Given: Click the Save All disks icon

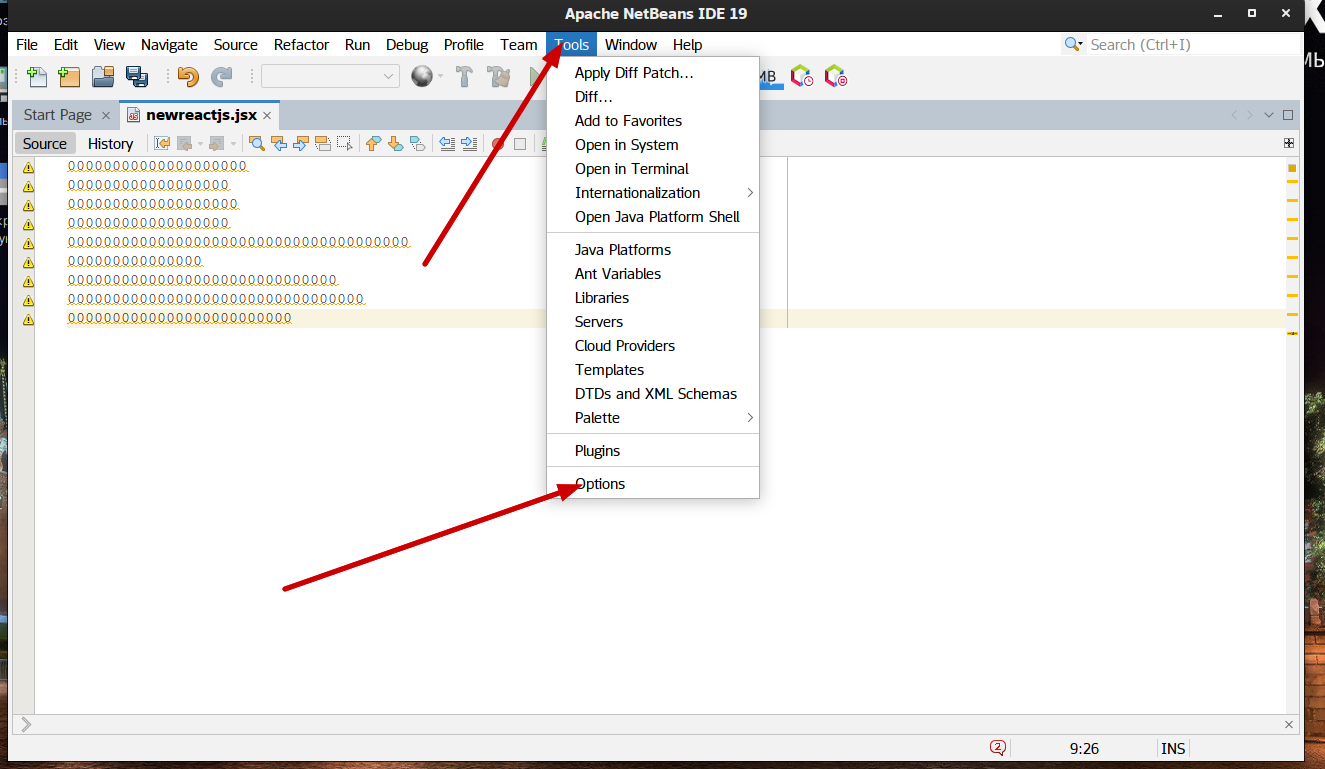Looking at the screenshot, I should click(136, 76).
